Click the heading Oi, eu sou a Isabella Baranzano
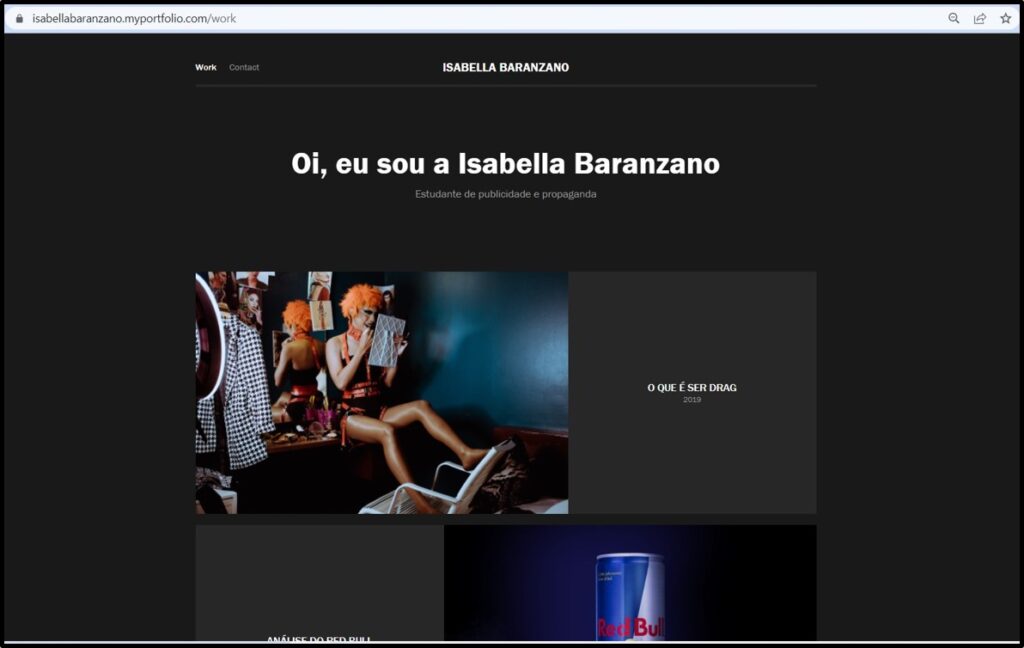 pyautogui.click(x=505, y=164)
